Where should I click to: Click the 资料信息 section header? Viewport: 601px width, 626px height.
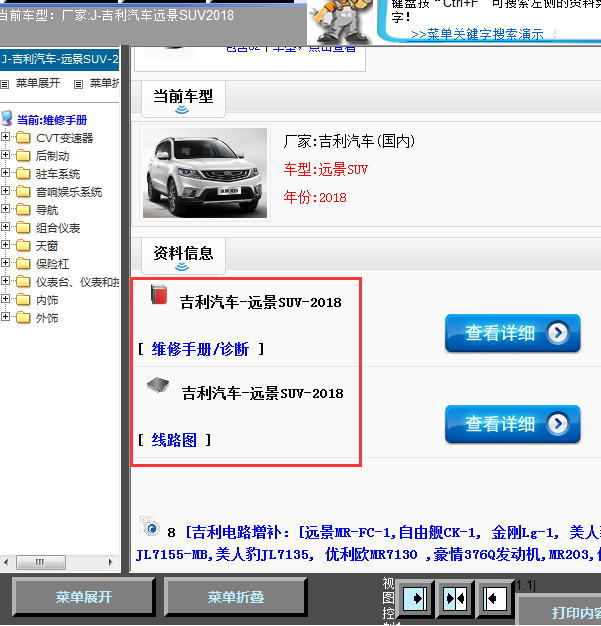click(183, 256)
